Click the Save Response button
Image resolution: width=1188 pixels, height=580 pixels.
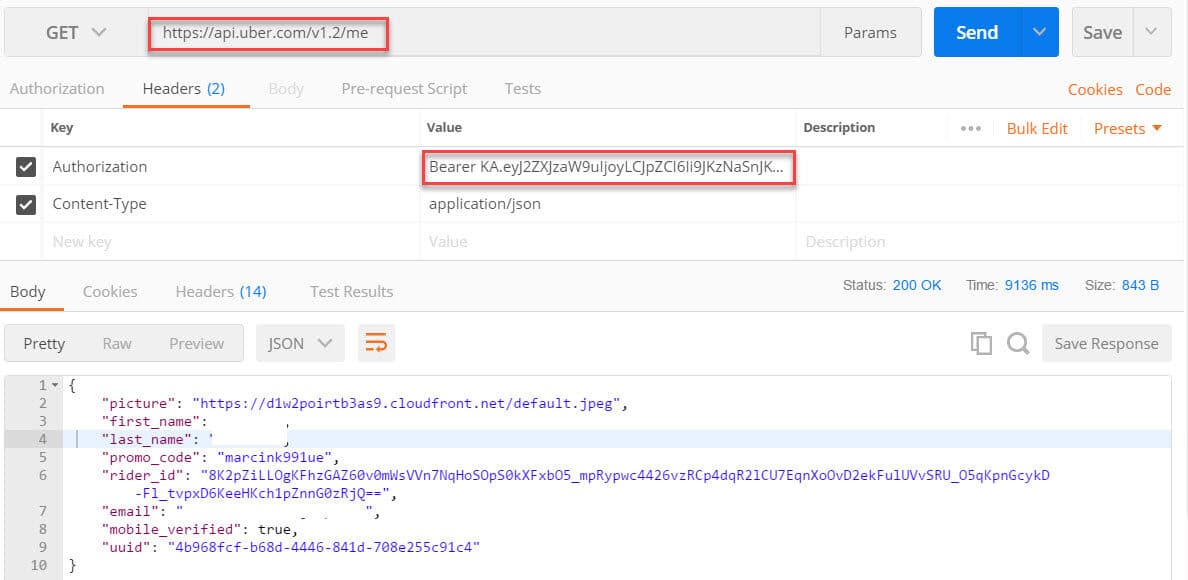(1106, 343)
